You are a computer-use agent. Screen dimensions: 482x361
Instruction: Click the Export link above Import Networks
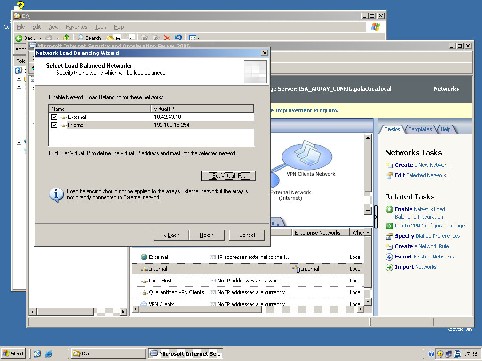424,257
